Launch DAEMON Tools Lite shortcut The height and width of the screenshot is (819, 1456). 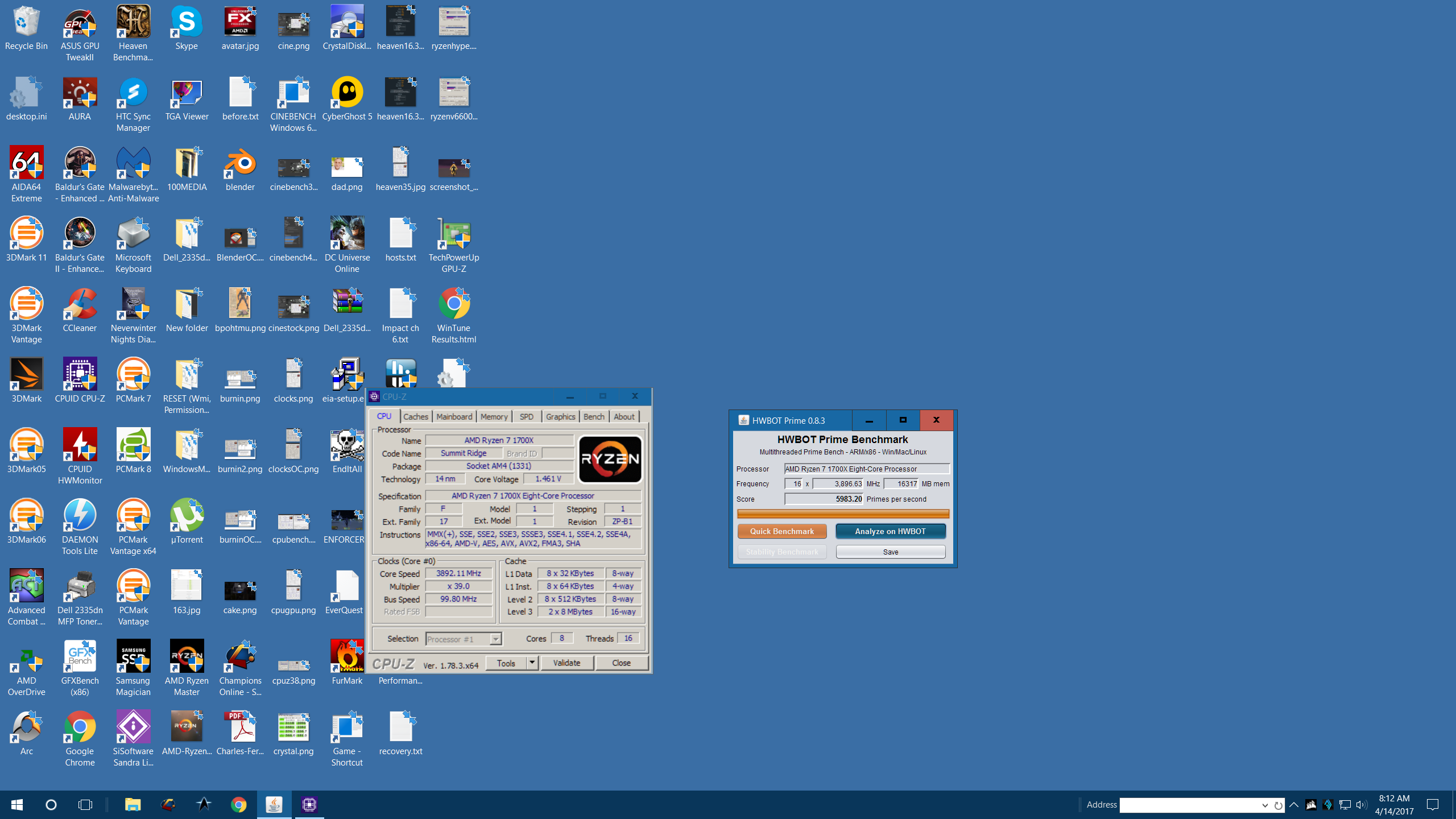(80, 527)
